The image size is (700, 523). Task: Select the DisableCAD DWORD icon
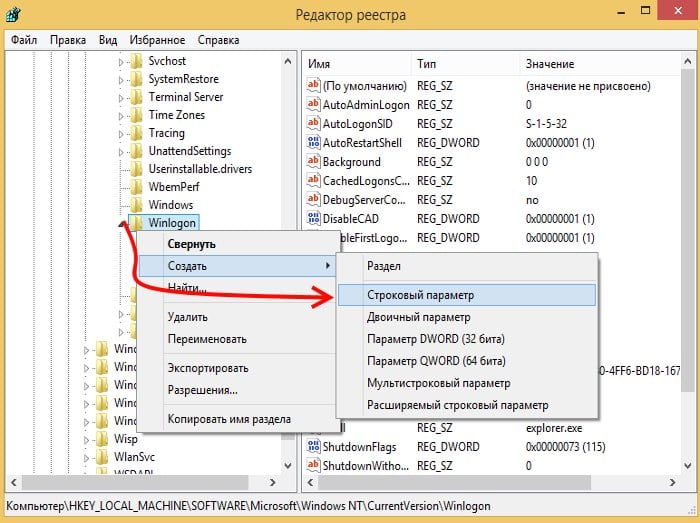pos(313,219)
